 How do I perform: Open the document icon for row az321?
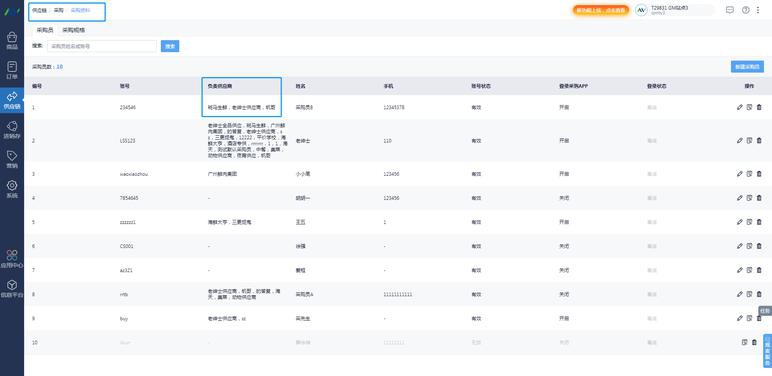(749, 270)
